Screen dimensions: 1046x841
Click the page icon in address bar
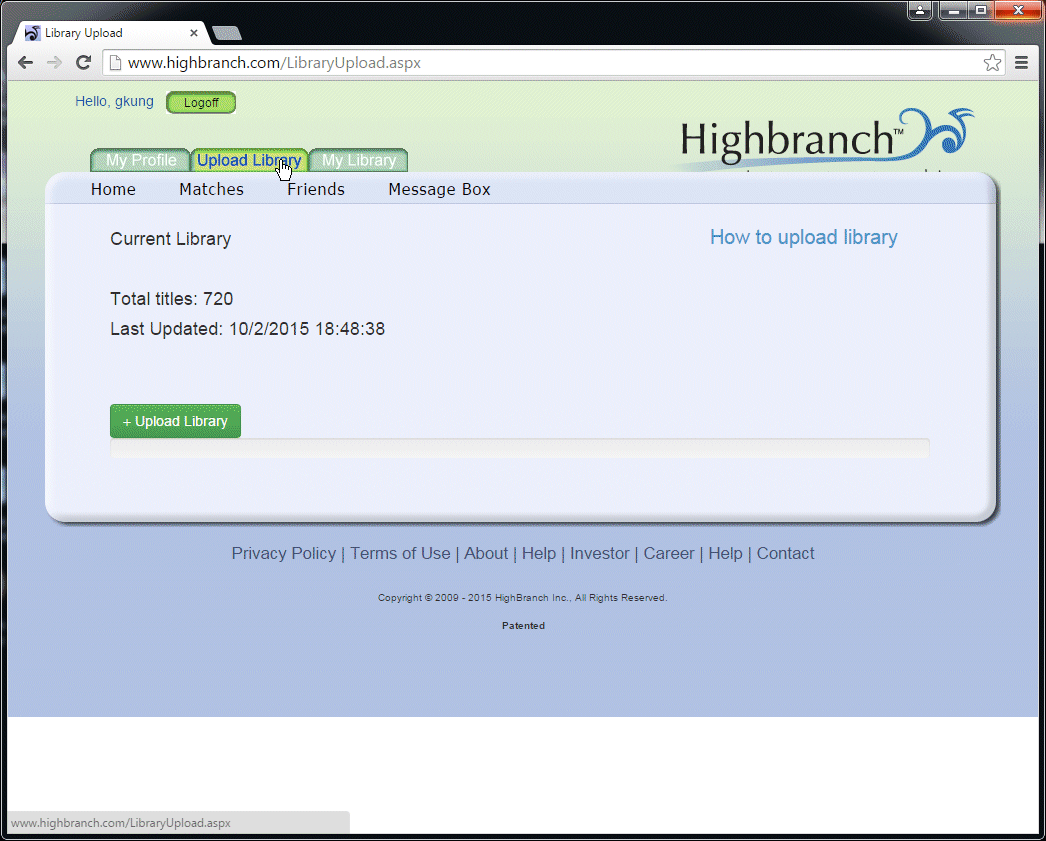[115, 63]
